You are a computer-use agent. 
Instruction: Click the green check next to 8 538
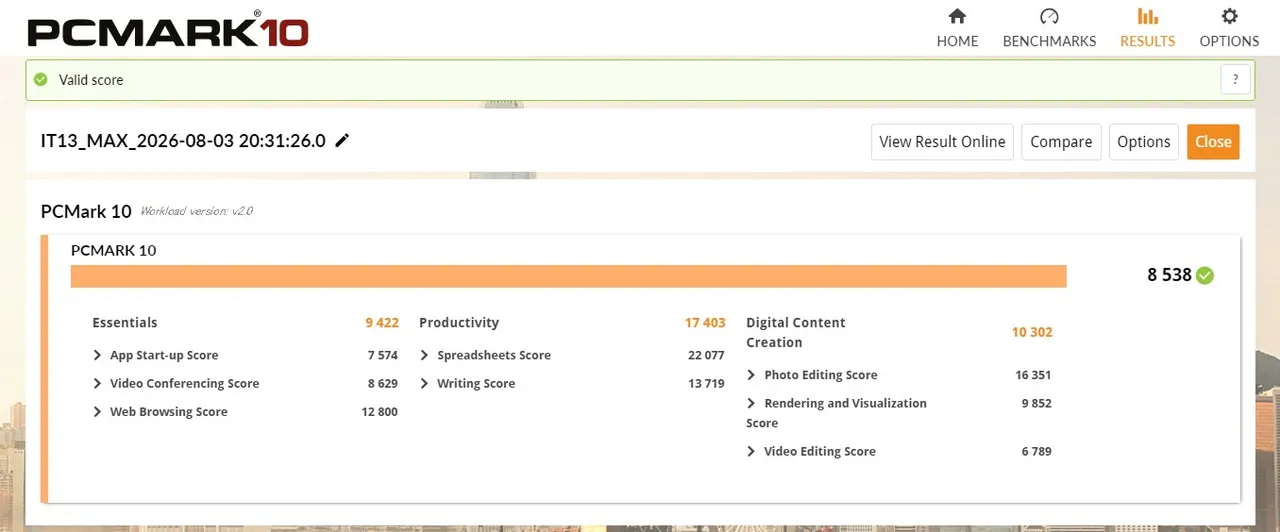click(x=1205, y=275)
